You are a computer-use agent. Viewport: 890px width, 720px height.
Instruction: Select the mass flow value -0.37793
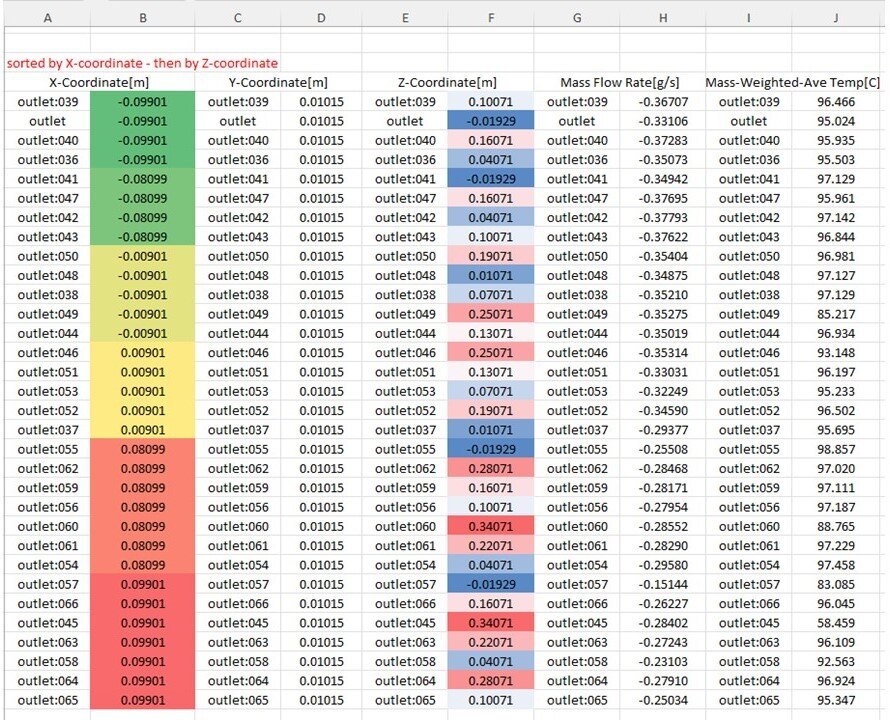click(x=663, y=217)
